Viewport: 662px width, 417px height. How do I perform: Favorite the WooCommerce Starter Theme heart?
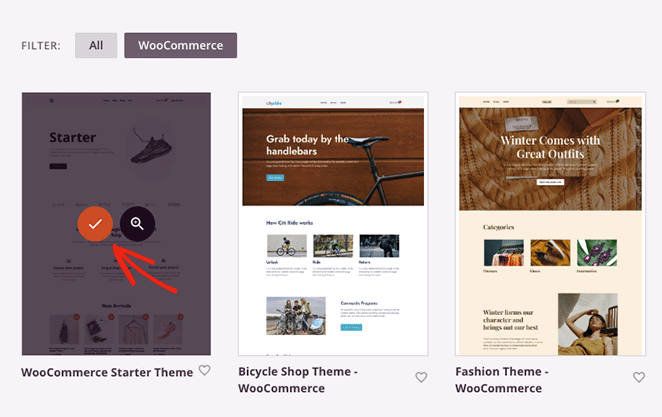click(x=205, y=370)
